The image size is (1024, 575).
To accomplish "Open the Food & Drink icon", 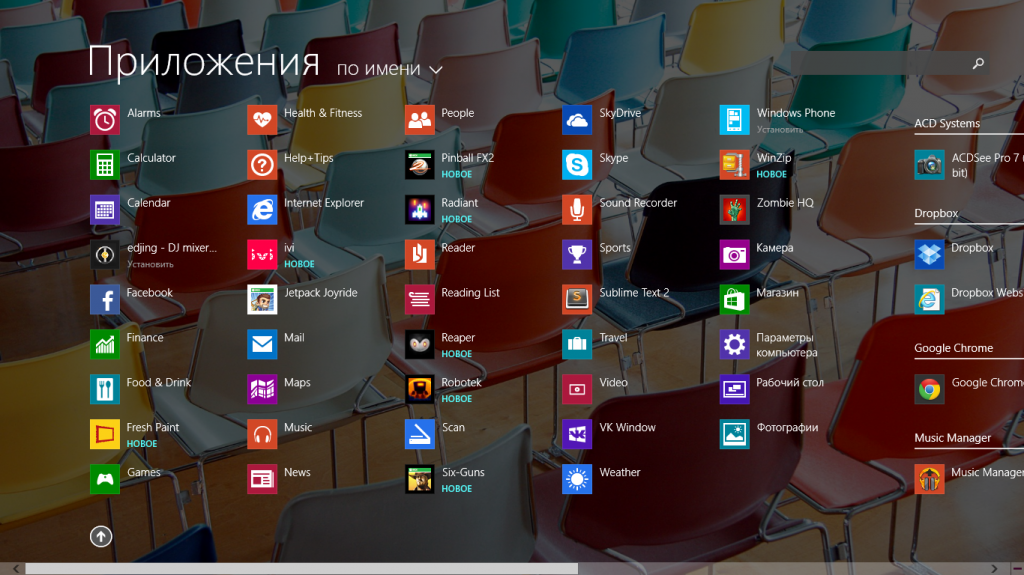I will (104, 389).
